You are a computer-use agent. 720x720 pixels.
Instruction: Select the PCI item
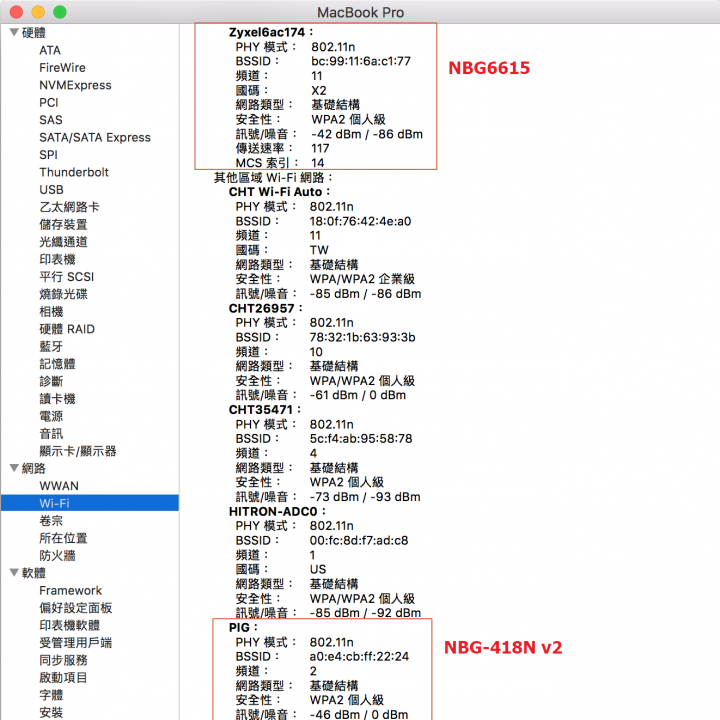49,102
